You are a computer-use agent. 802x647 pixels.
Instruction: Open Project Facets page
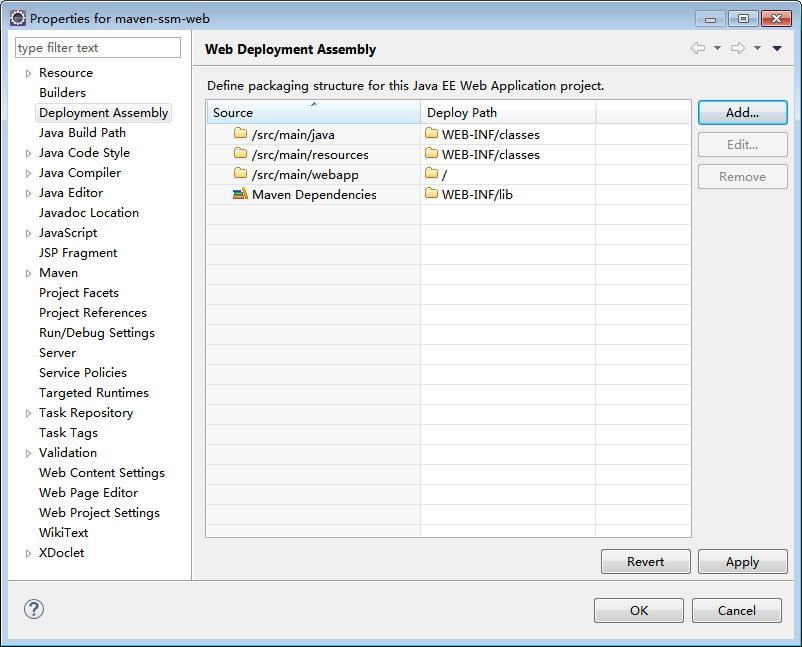(x=79, y=293)
